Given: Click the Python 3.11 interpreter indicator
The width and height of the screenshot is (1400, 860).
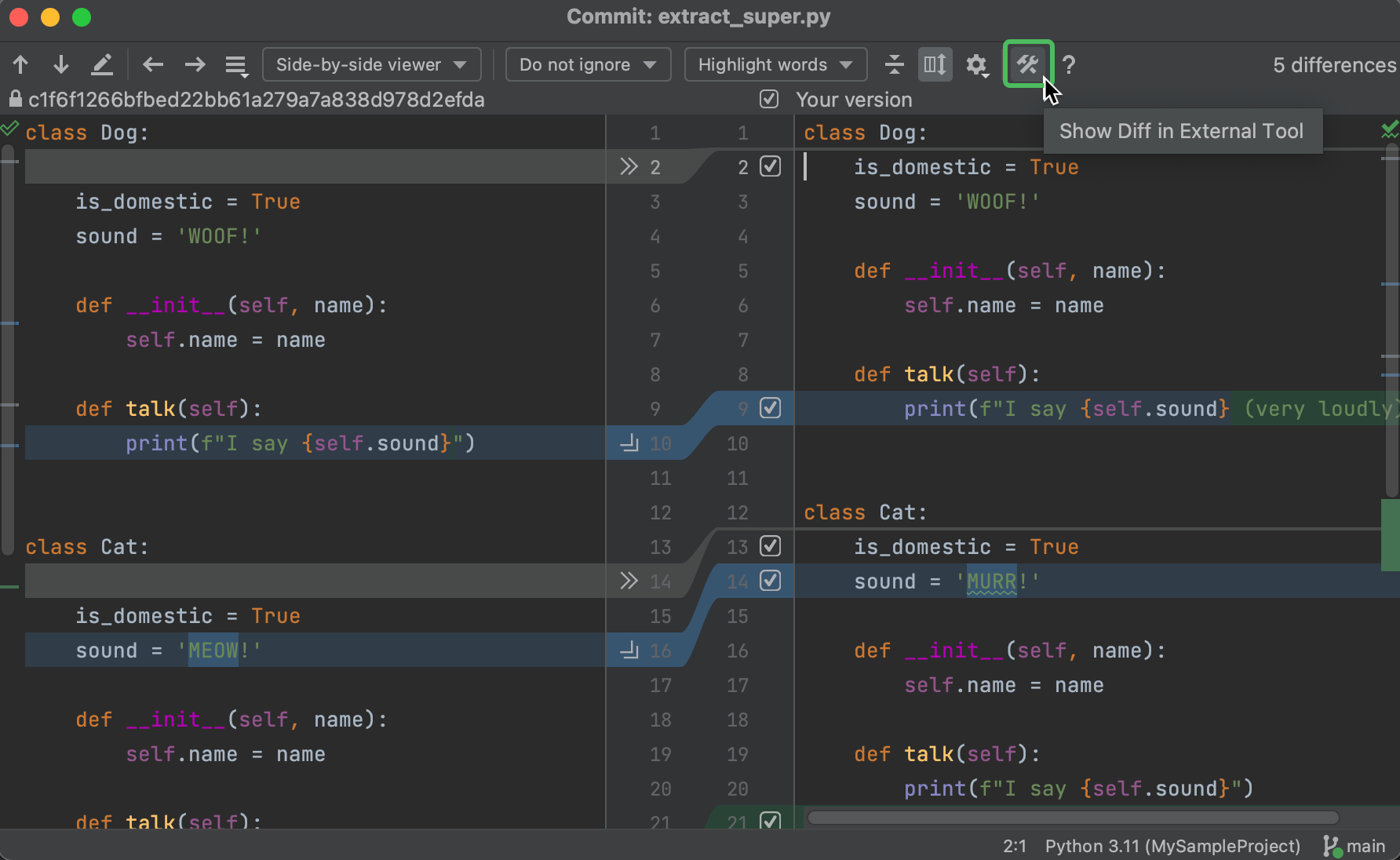Looking at the screenshot, I should pyautogui.click(x=1172, y=846).
